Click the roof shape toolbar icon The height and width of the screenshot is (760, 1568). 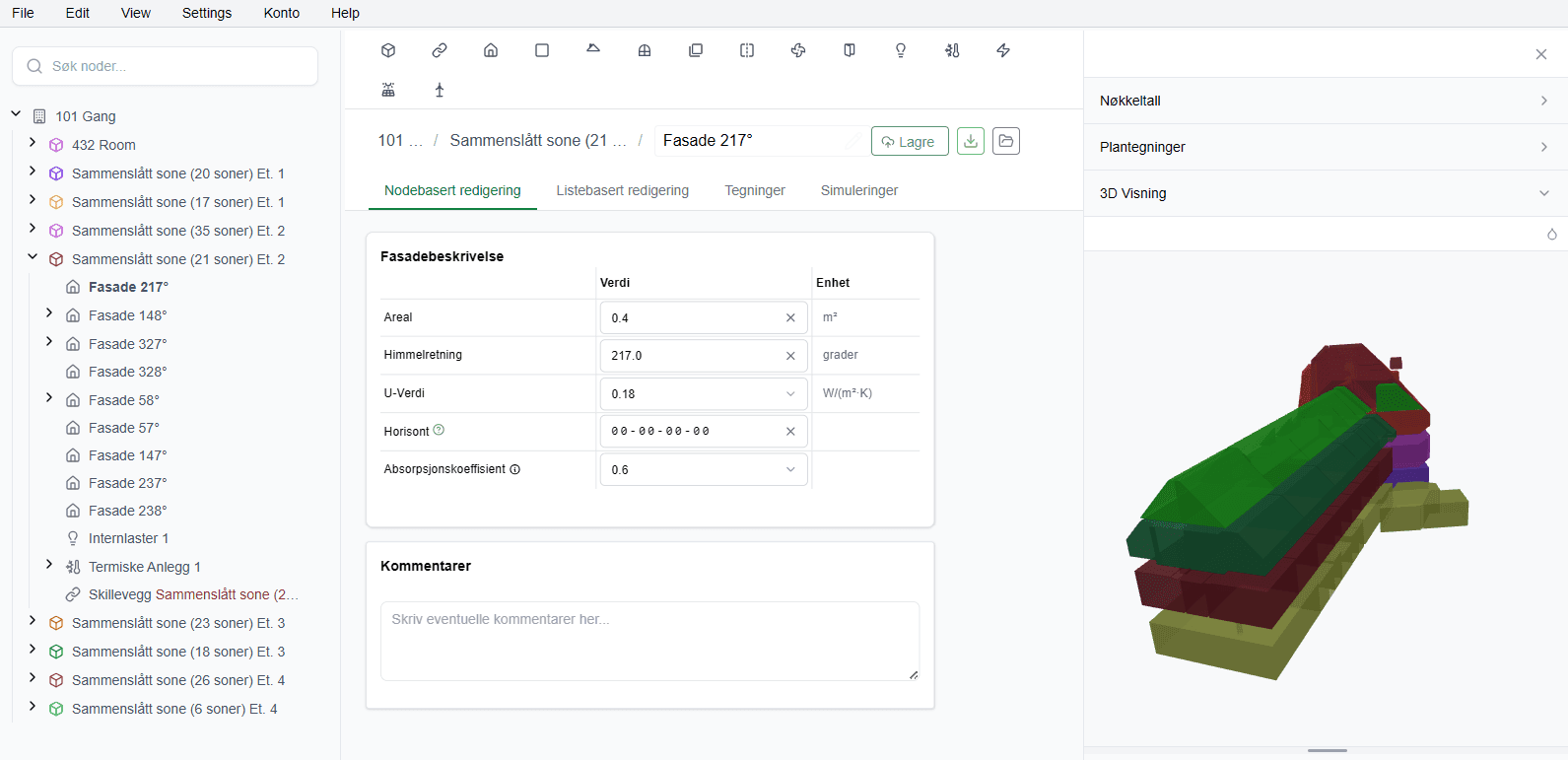pos(593,48)
